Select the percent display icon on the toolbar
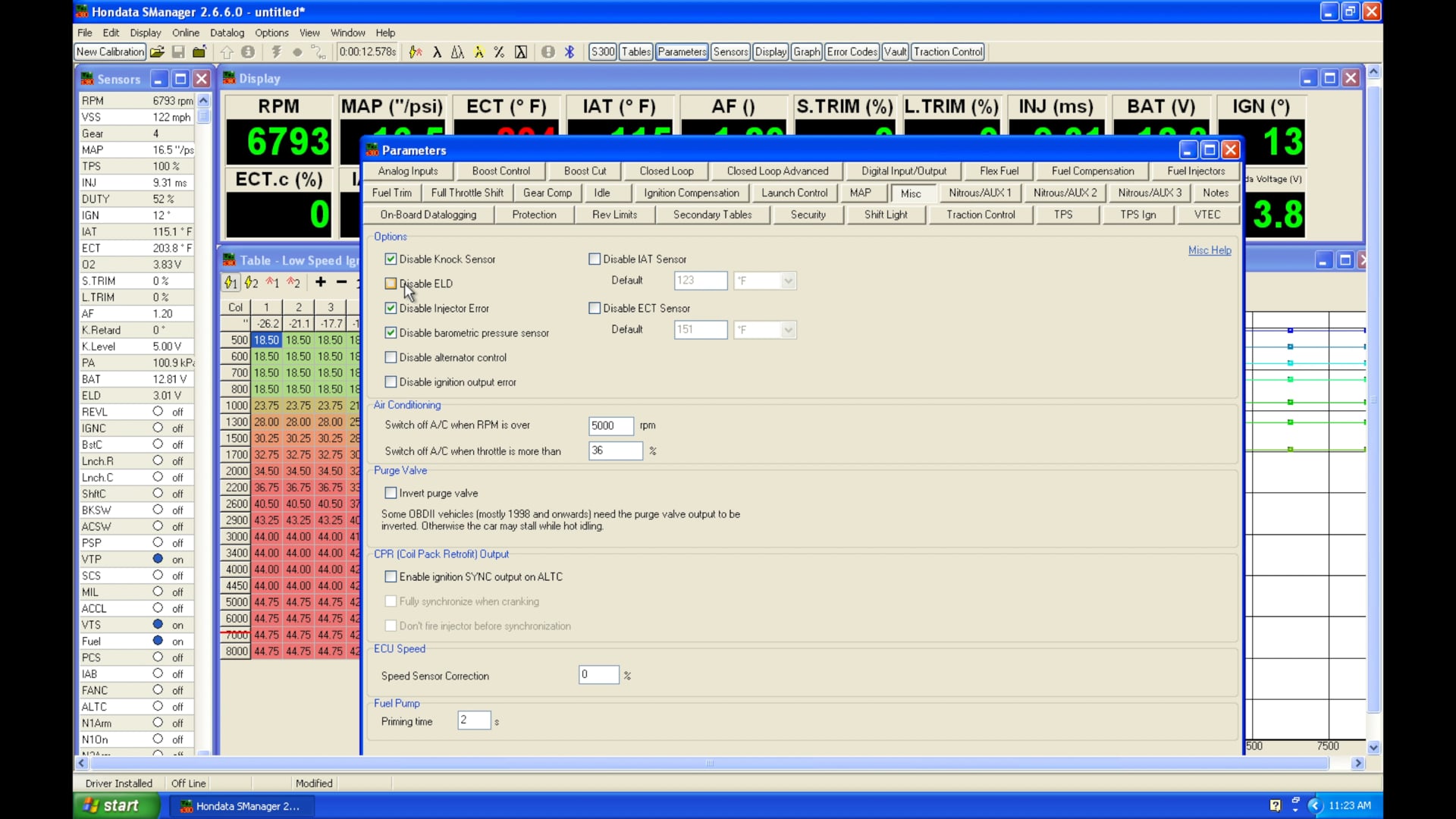The image size is (1456, 819). [499, 52]
